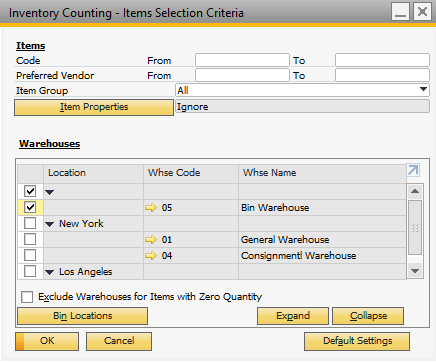Close the Inventory Counting window
This screenshot has width=436, height=362.
(x=422, y=12)
